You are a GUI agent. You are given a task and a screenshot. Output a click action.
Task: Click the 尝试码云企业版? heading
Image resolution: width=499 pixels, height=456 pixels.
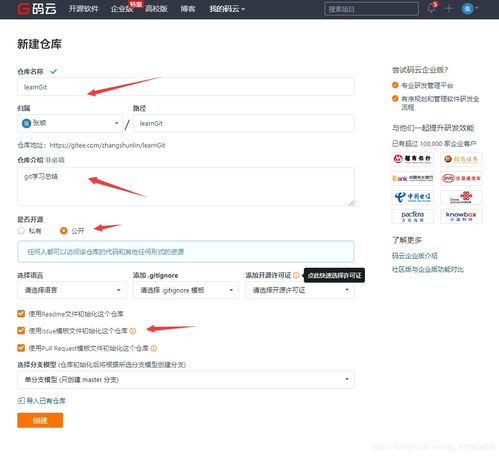click(x=420, y=70)
